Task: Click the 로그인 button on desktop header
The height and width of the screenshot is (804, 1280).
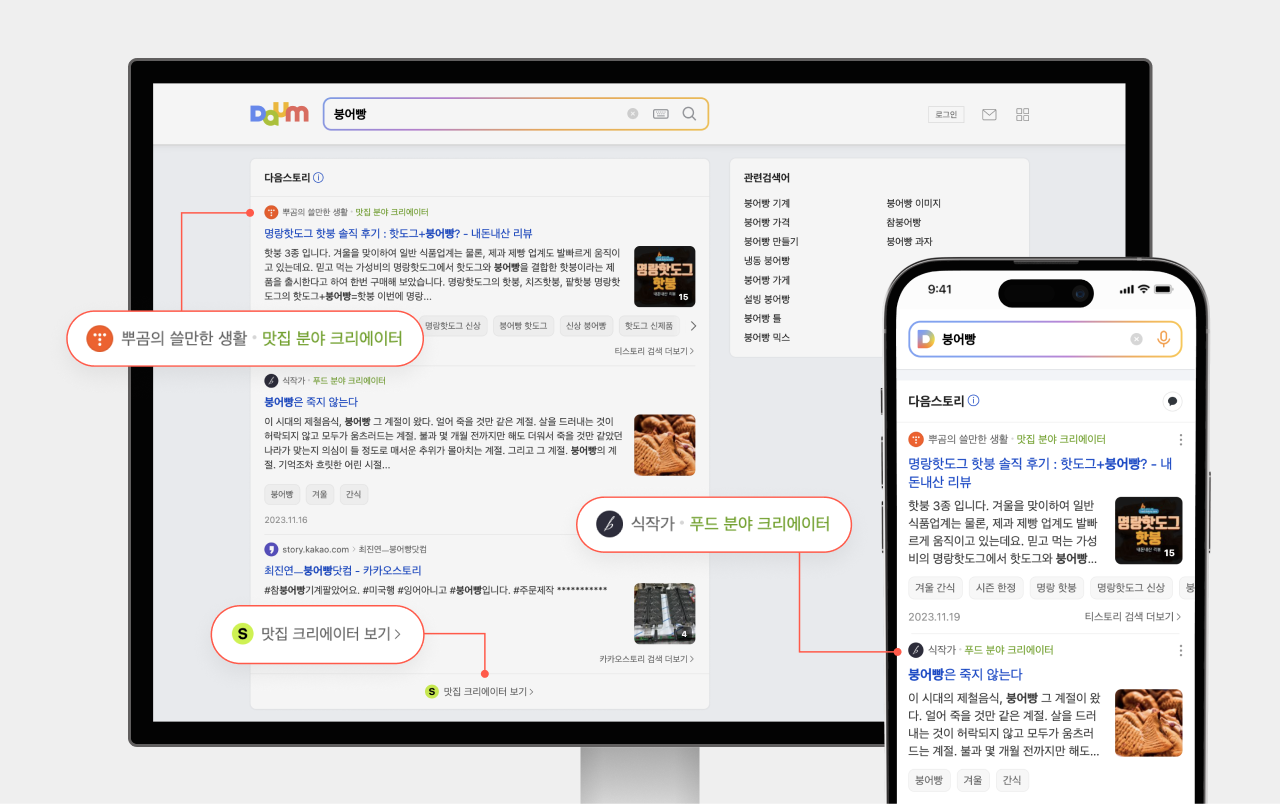Action: click(x=946, y=115)
